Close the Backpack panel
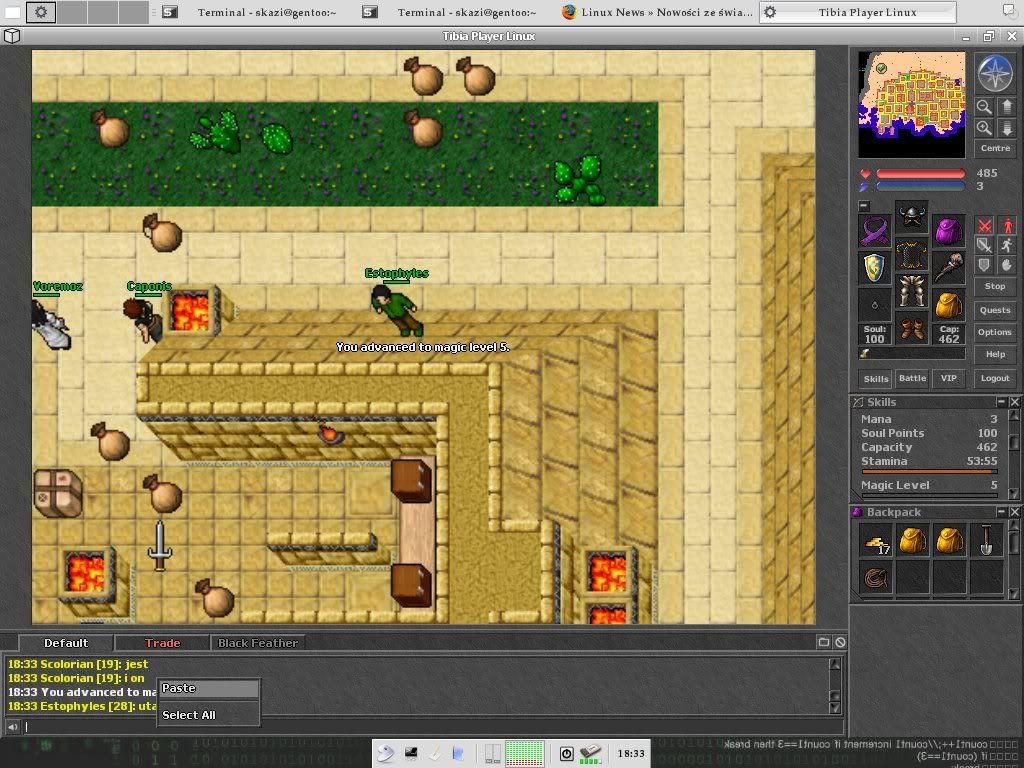This screenshot has height=768, width=1024. click(1014, 511)
